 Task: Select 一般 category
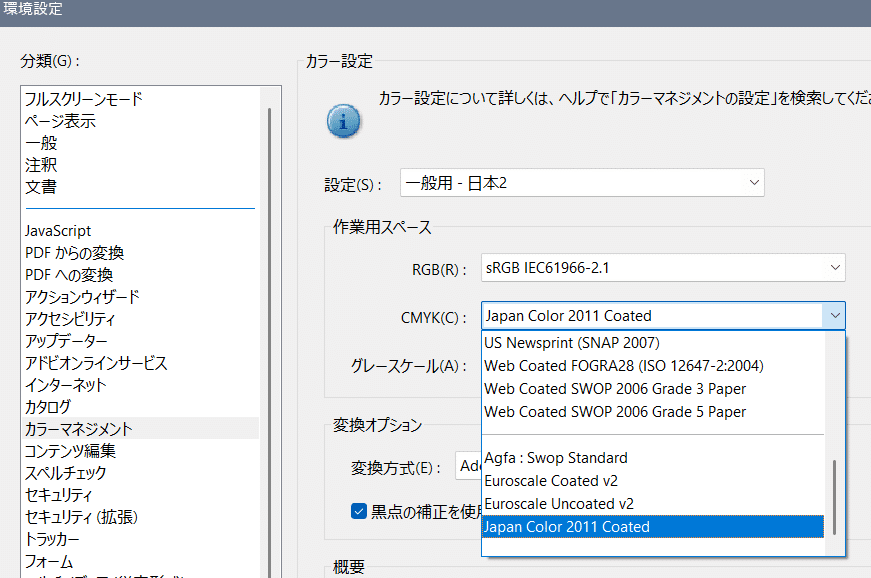tap(141, 143)
